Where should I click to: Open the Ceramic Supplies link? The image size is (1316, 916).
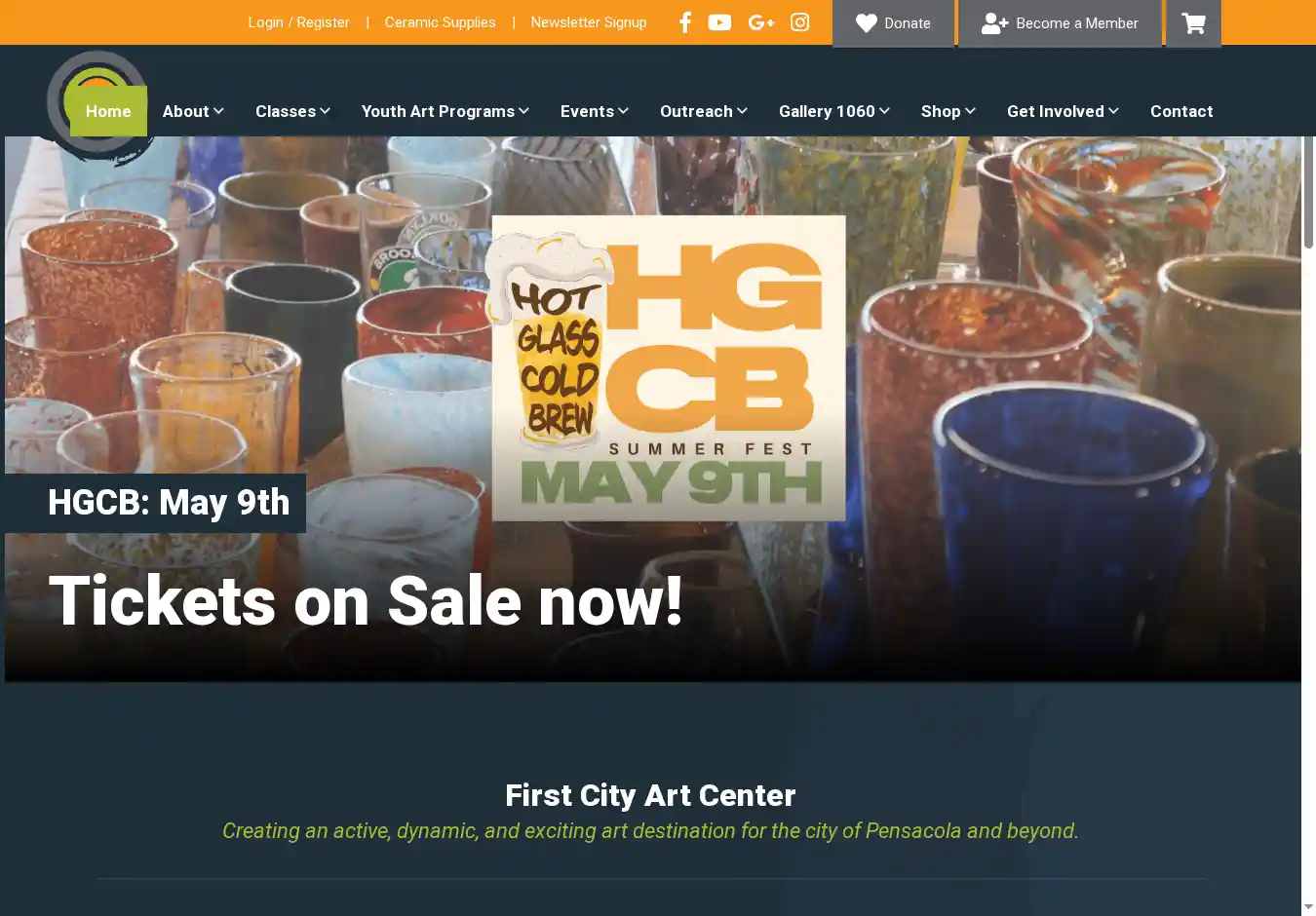click(x=440, y=22)
